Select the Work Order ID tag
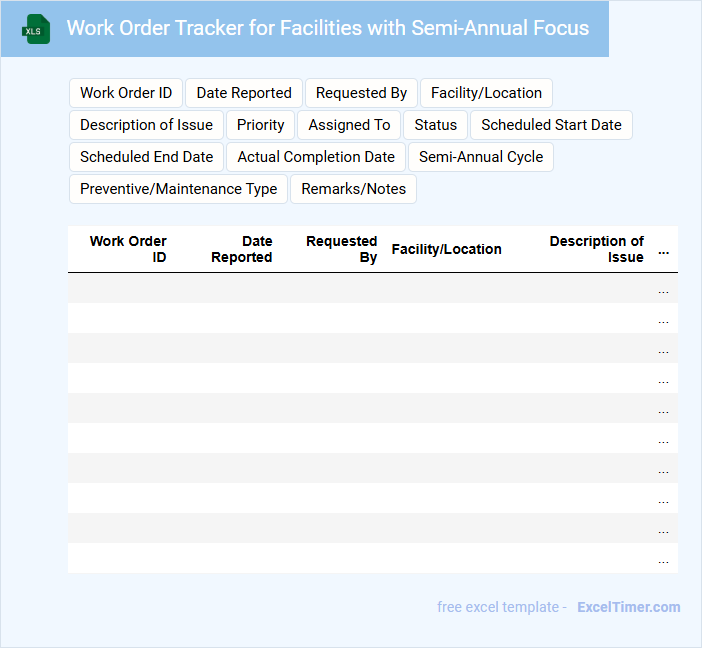The width and height of the screenshot is (702, 648). point(126,93)
